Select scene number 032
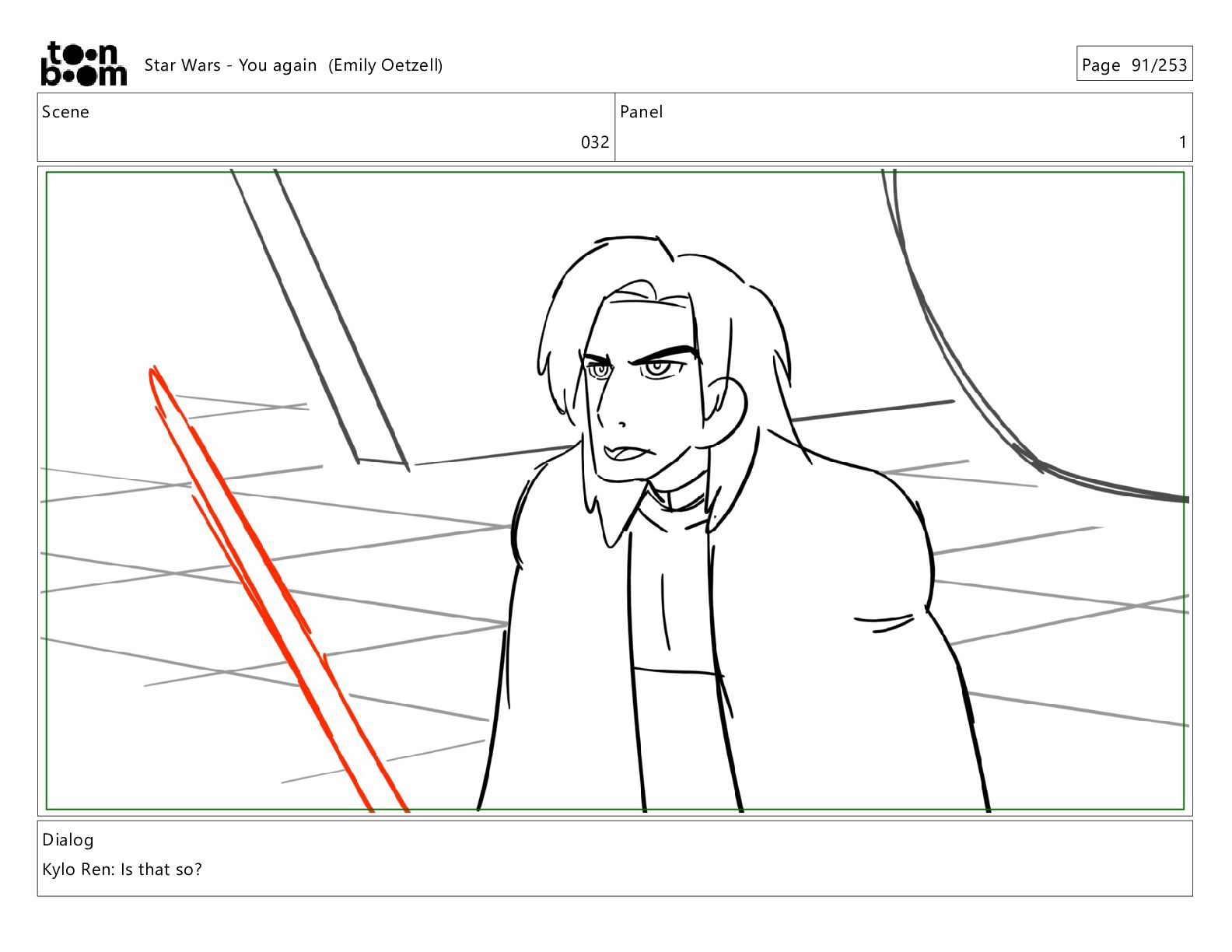The height and width of the screenshot is (952, 1232). coord(595,142)
